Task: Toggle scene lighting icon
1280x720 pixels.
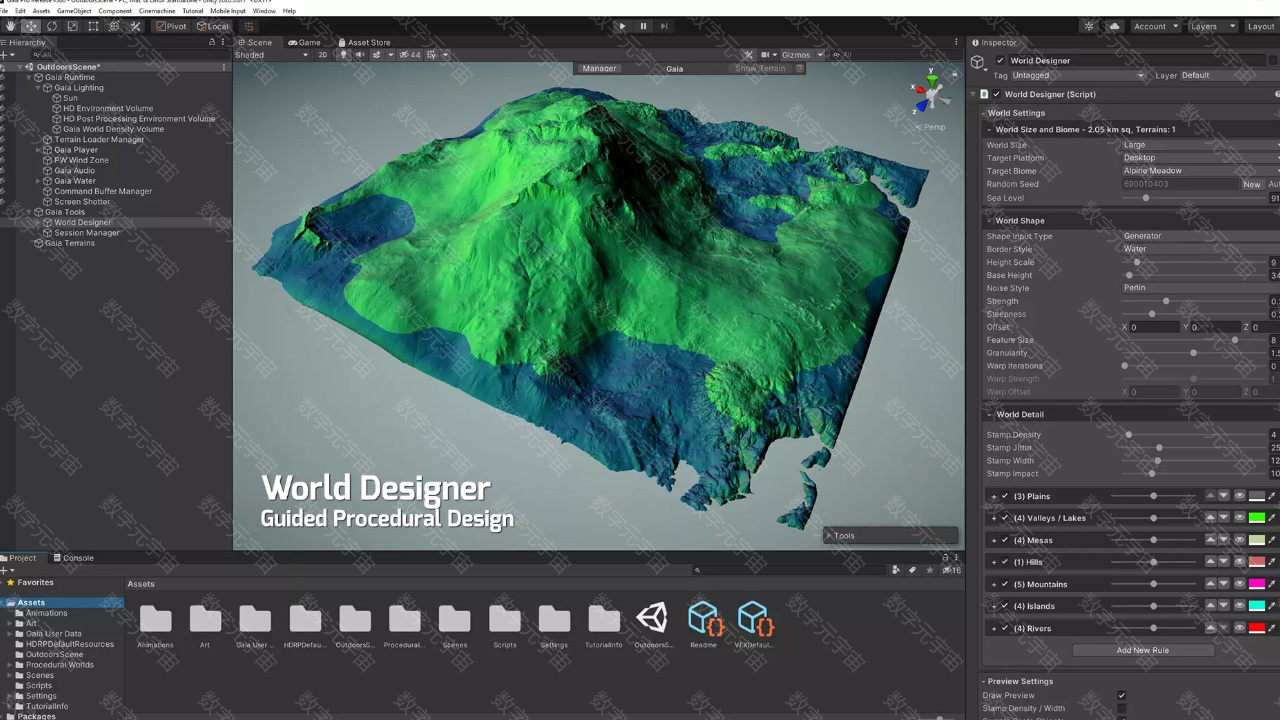Action: point(343,55)
